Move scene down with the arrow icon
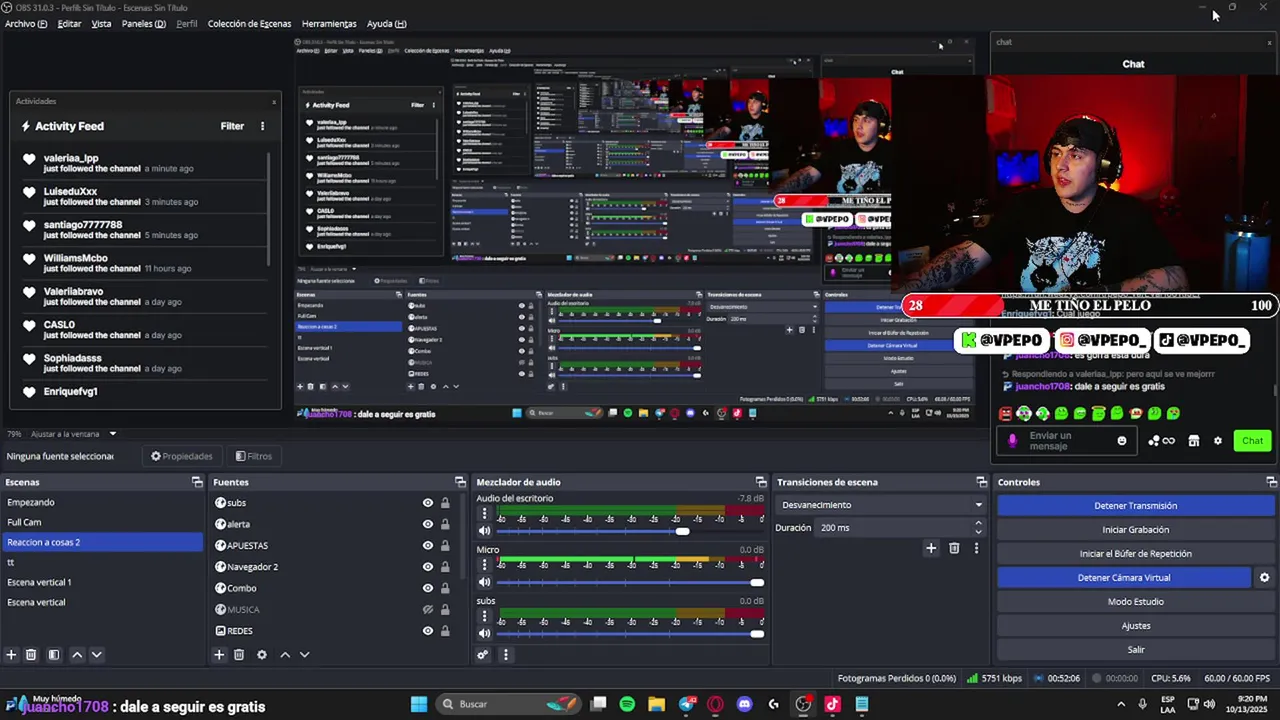 coord(97,655)
